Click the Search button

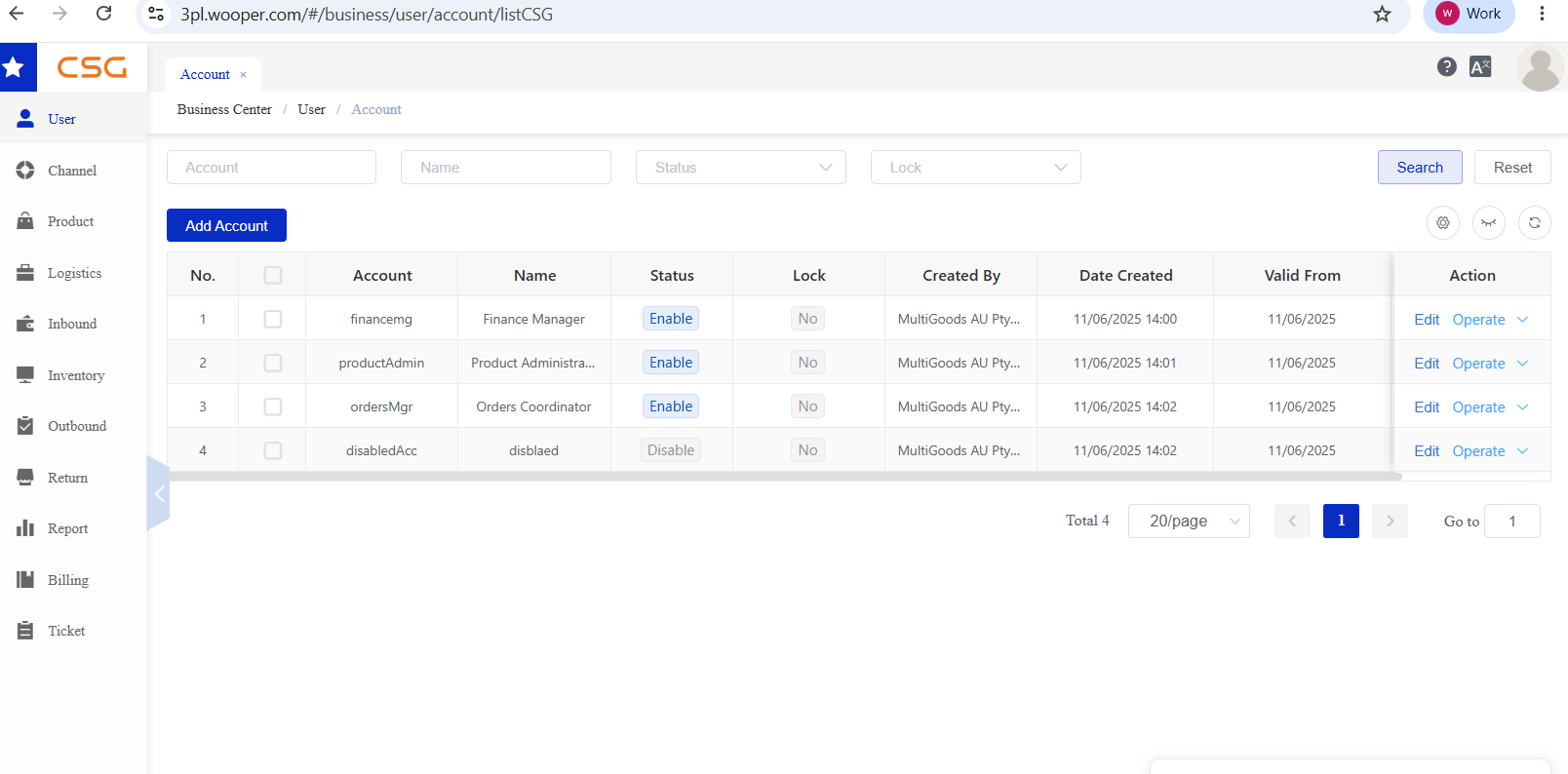click(1420, 168)
